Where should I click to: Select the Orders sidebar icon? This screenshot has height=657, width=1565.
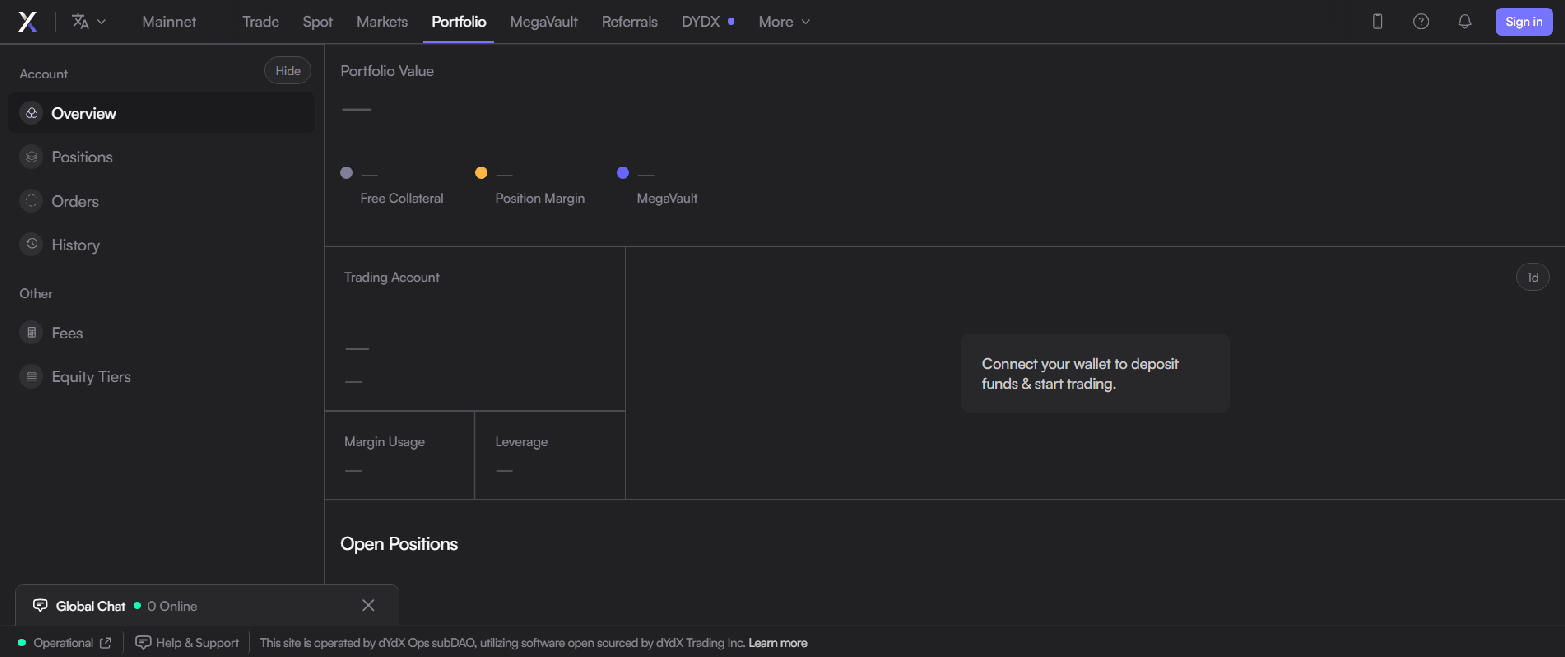32,201
